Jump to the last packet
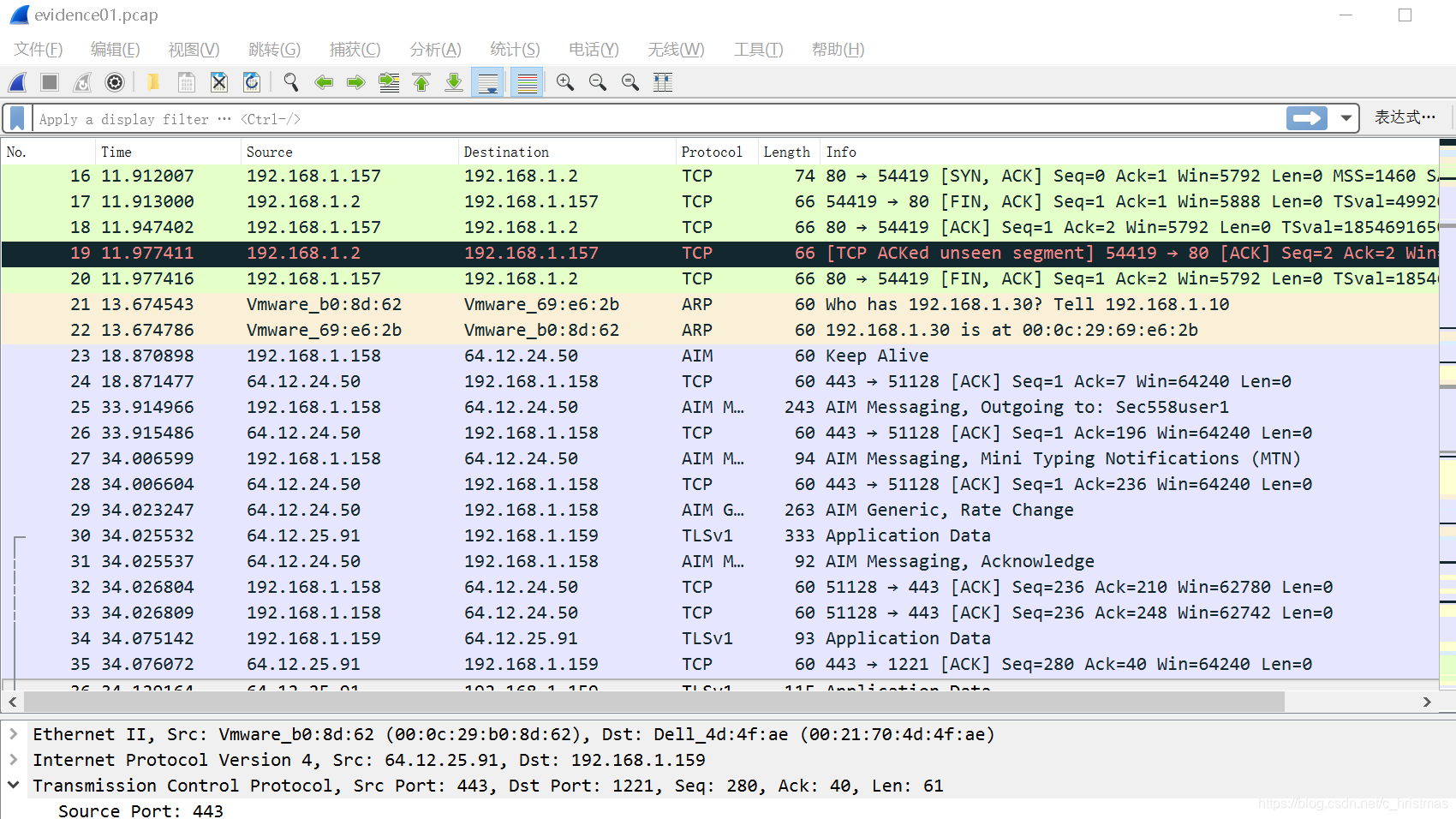Screen dimensions: 1456x819 (x=454, y=82)
